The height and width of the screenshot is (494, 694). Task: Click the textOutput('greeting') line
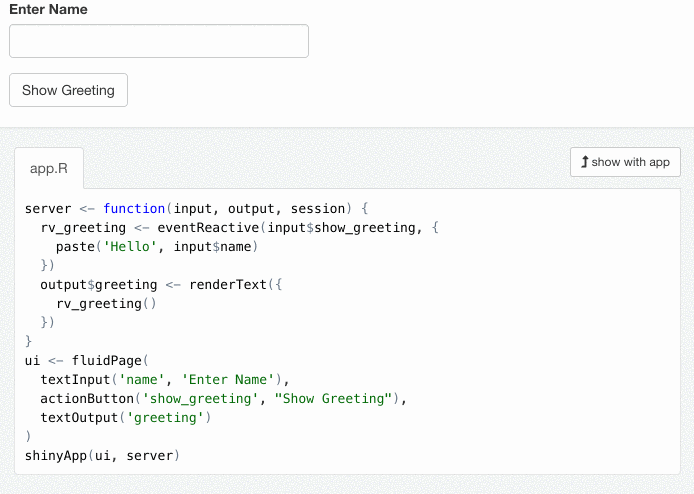[x=126, y=418]
